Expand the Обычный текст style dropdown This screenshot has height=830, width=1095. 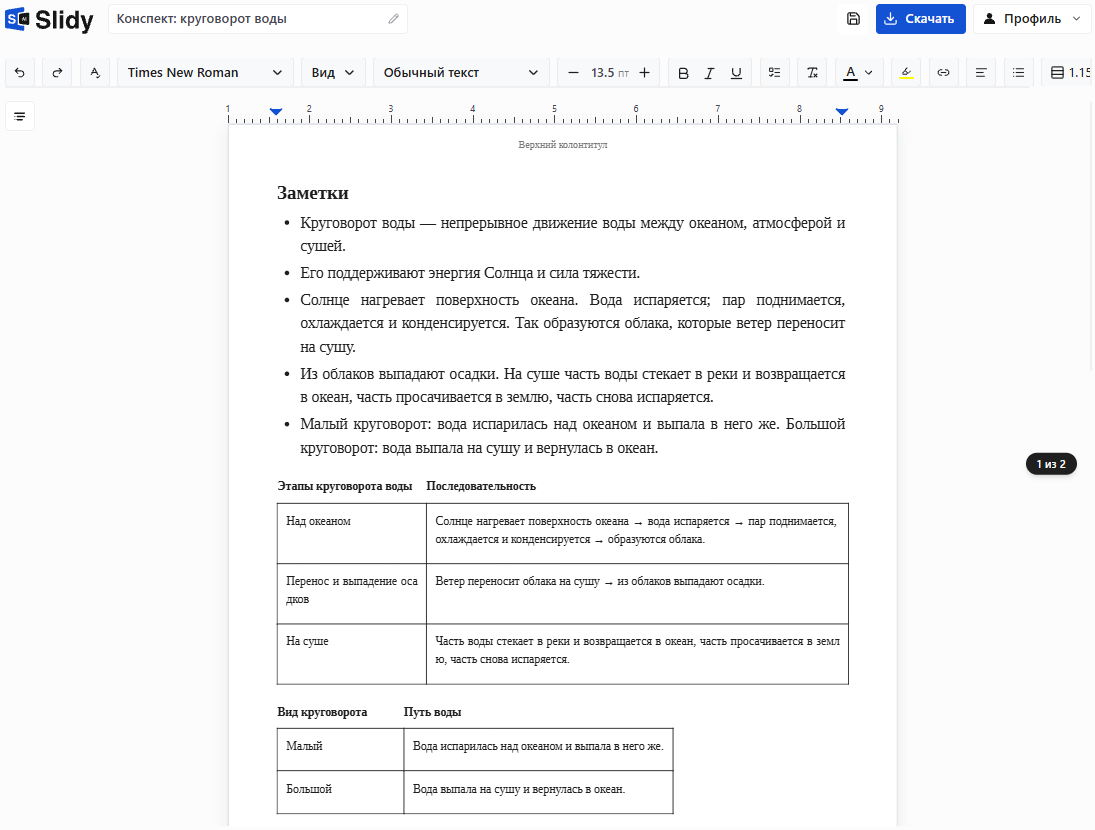tap(460, 73)
